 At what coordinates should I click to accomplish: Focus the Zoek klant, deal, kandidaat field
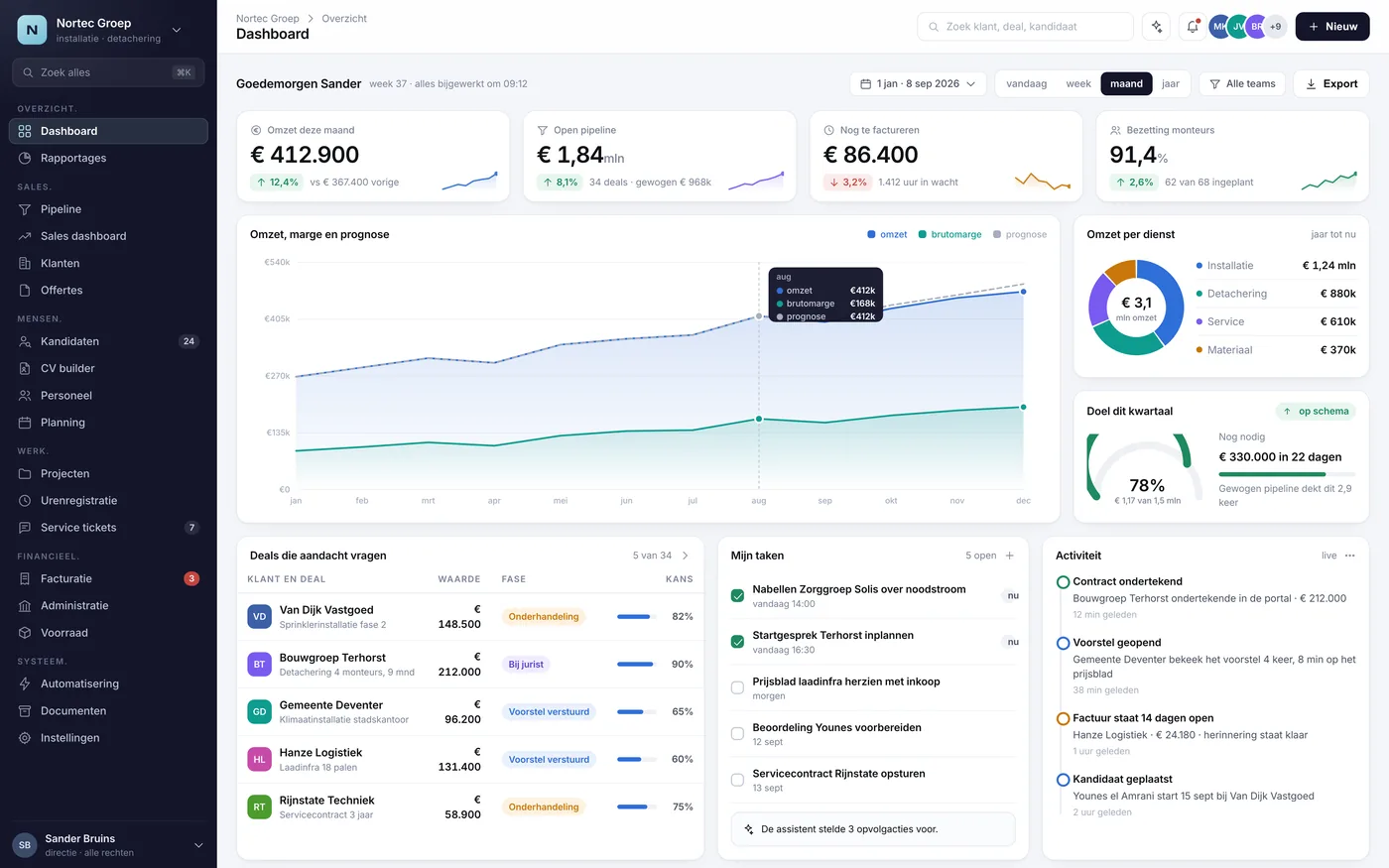(x=1025, y=27)
